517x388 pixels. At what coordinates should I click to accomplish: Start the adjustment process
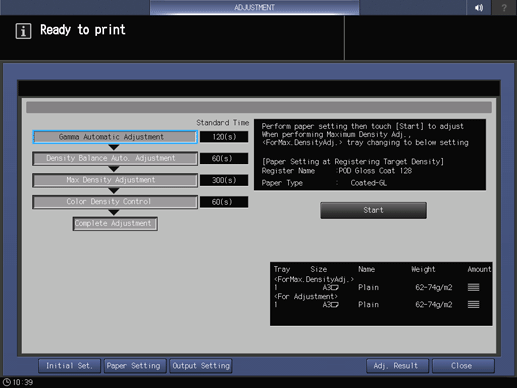click(373, 210)
